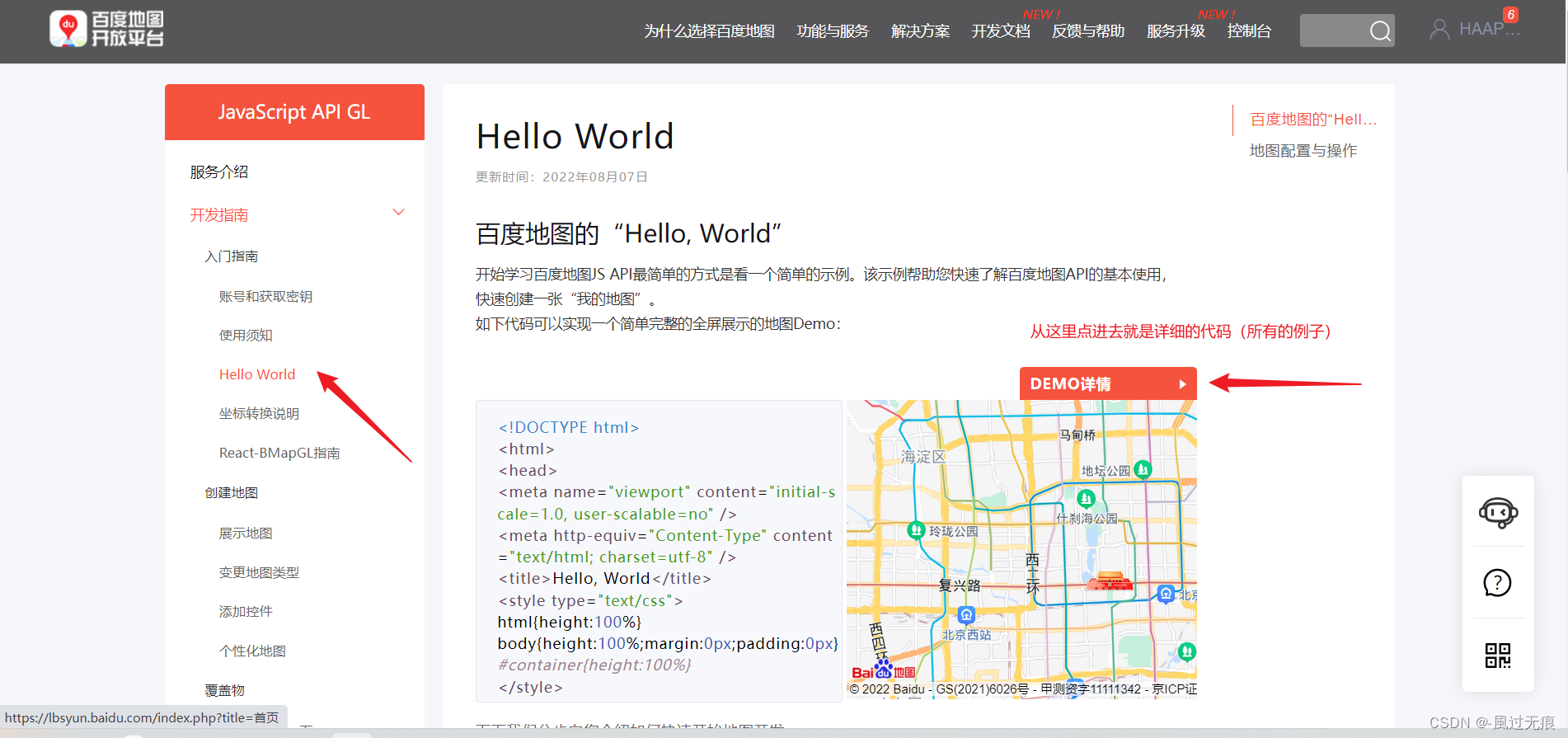Open React-BMapGL指南 page
Viewport: 1568px width, 738px height.
click(x=279, y=454)
